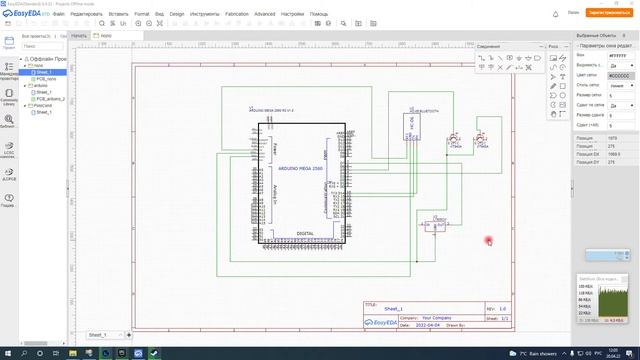Open the notifications bell icon

[x=556, y=14]
